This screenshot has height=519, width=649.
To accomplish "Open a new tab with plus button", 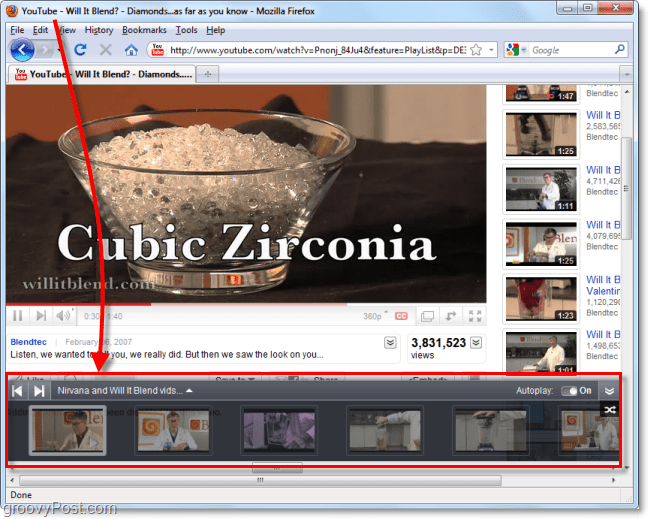I will coord(208,74).
